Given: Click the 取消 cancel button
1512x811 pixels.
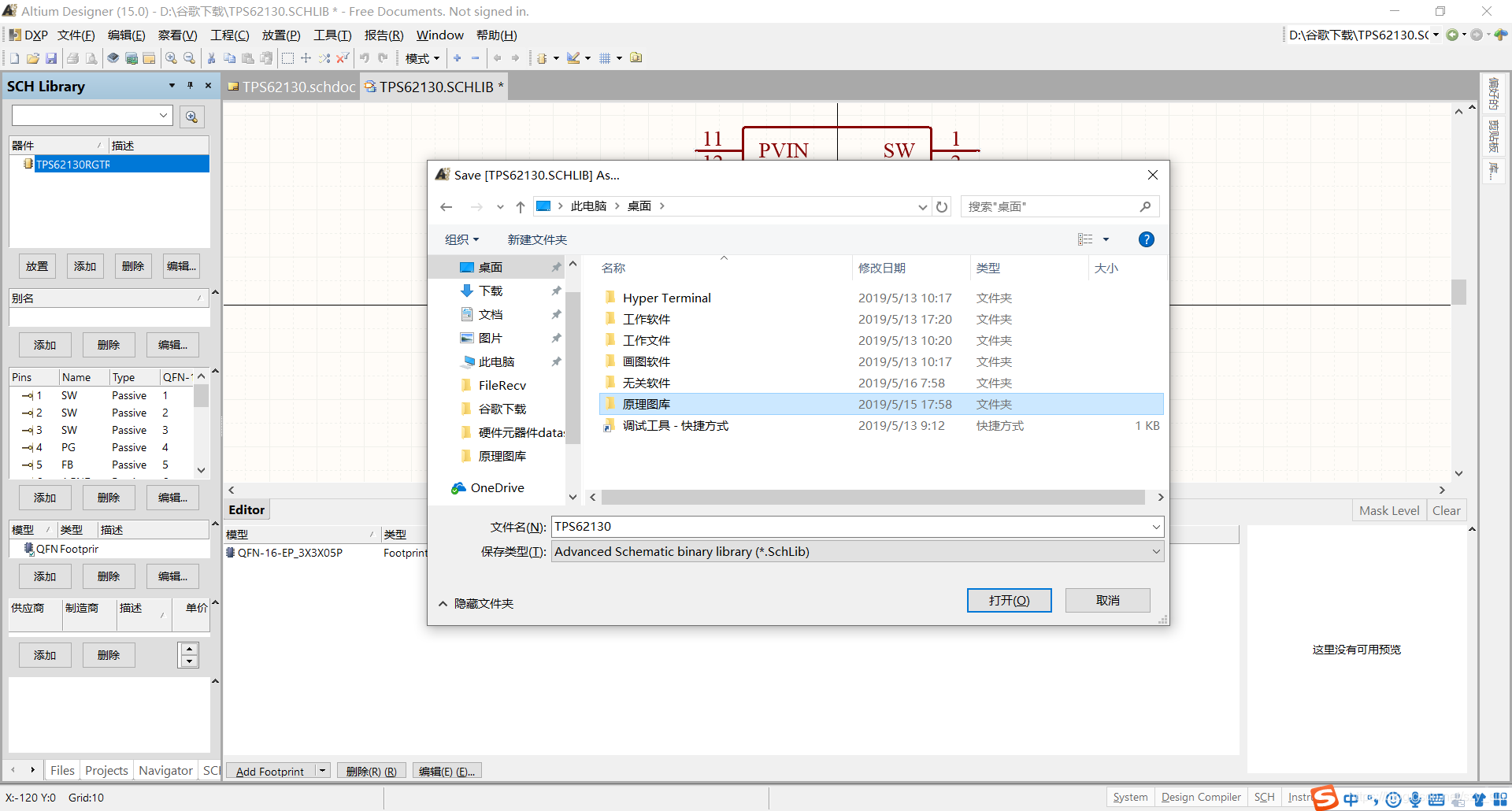Looking at the screenshot, I should (x=1108, y=601).
